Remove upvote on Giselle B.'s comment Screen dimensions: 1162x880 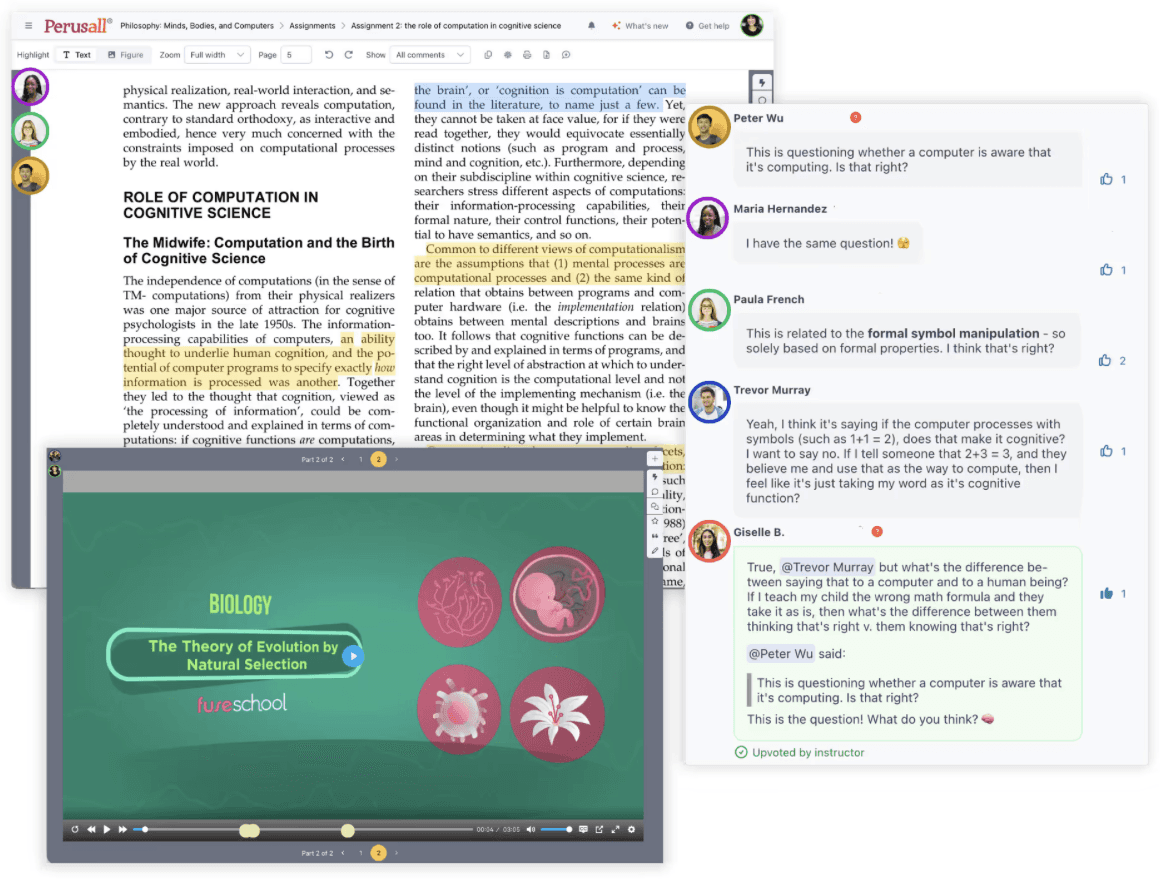(1106, 593)
